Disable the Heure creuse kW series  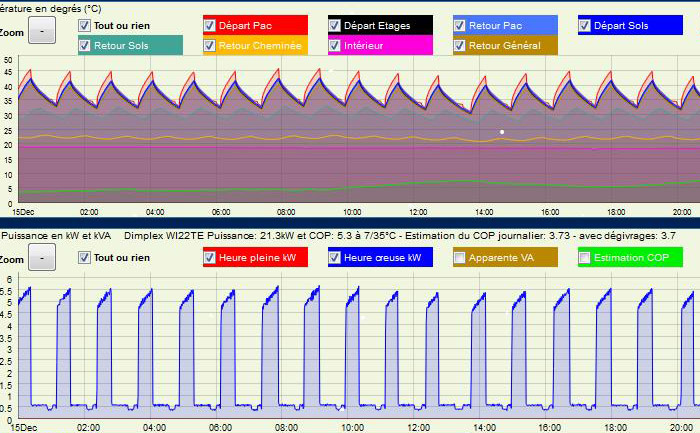334,257
